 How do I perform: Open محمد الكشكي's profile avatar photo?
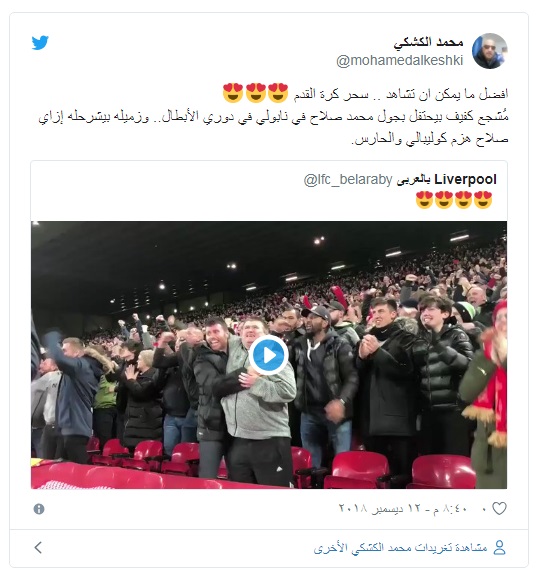490,51
